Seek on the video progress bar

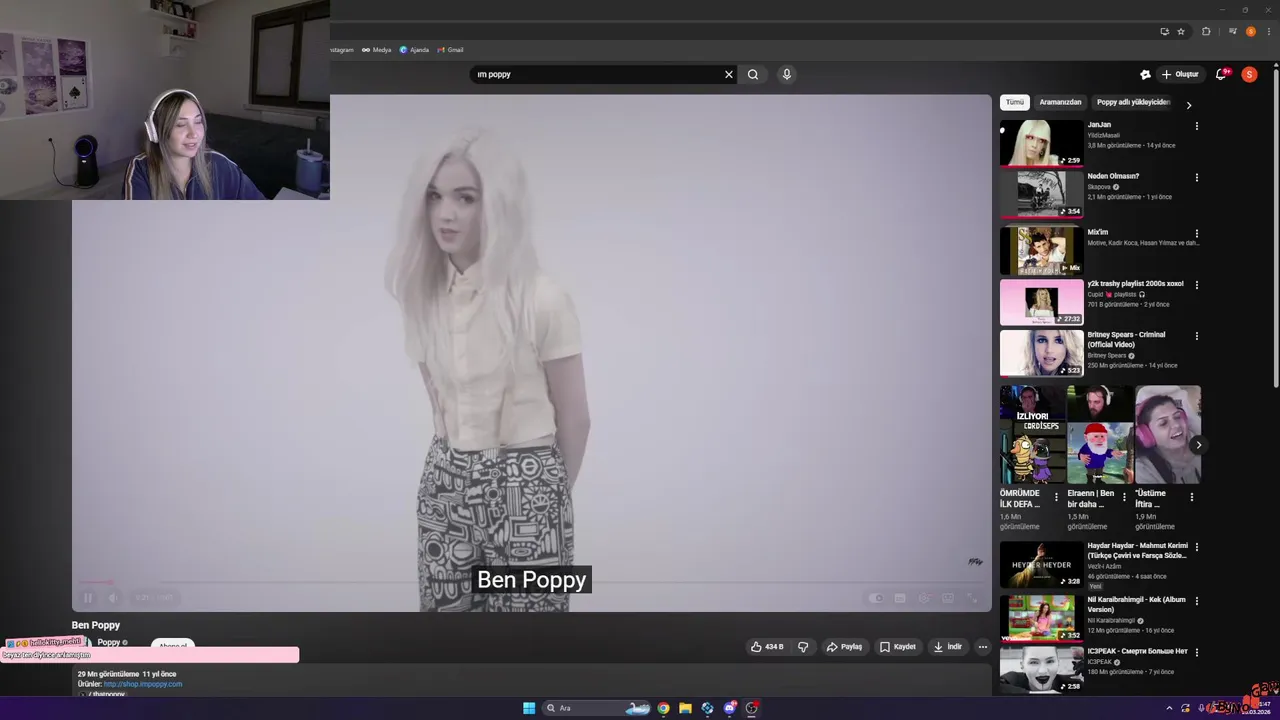point(531,582)
